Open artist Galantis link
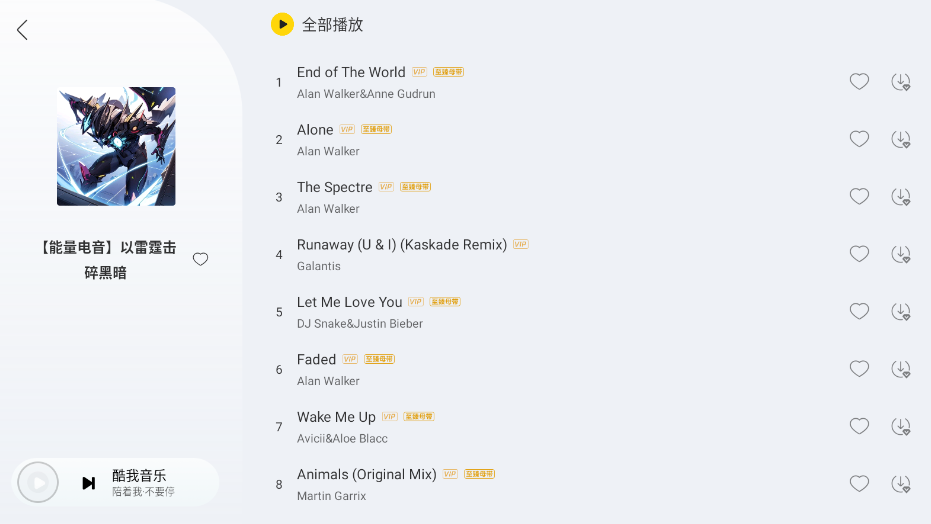The width and height of the screenshot is (931, 524). [319, 266]
